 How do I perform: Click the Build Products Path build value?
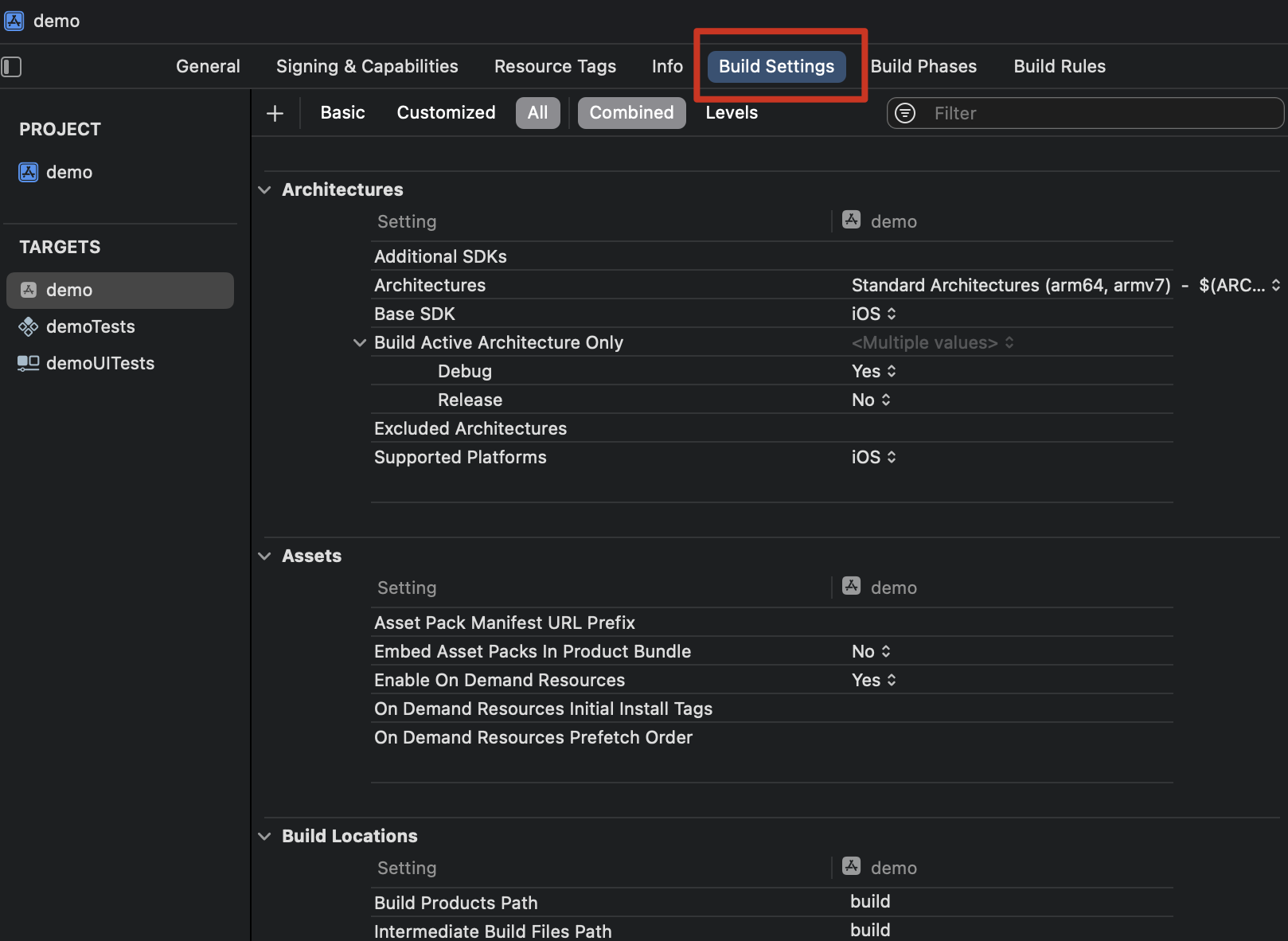[870, 901]
